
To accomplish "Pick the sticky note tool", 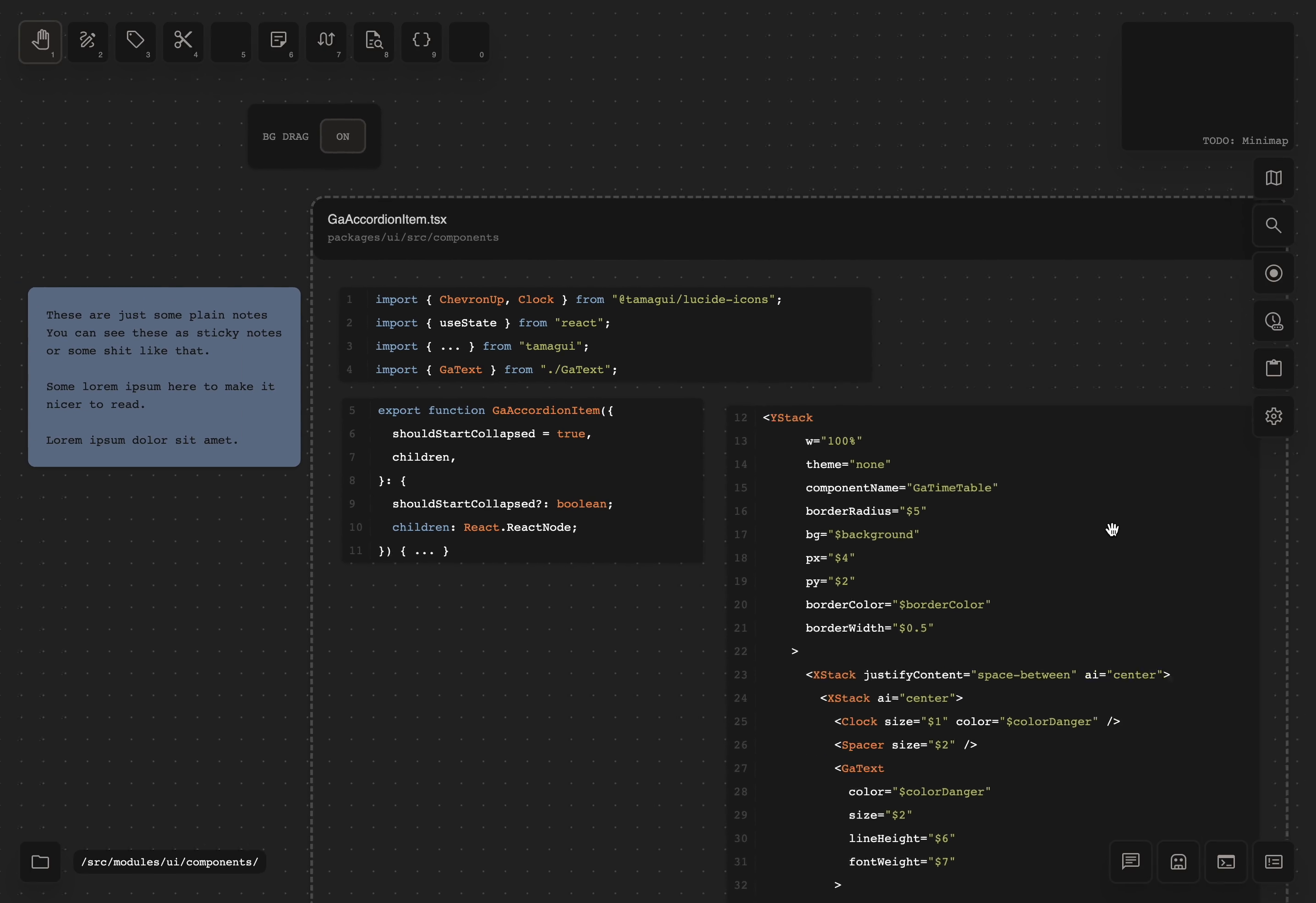I will [278, 41].
